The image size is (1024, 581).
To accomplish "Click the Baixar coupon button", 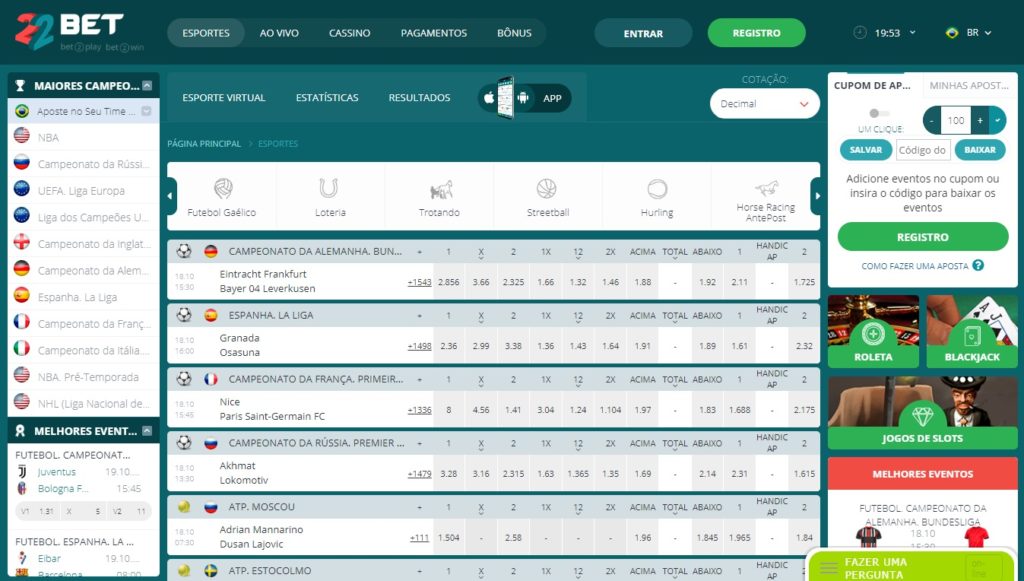I will 980,149.
